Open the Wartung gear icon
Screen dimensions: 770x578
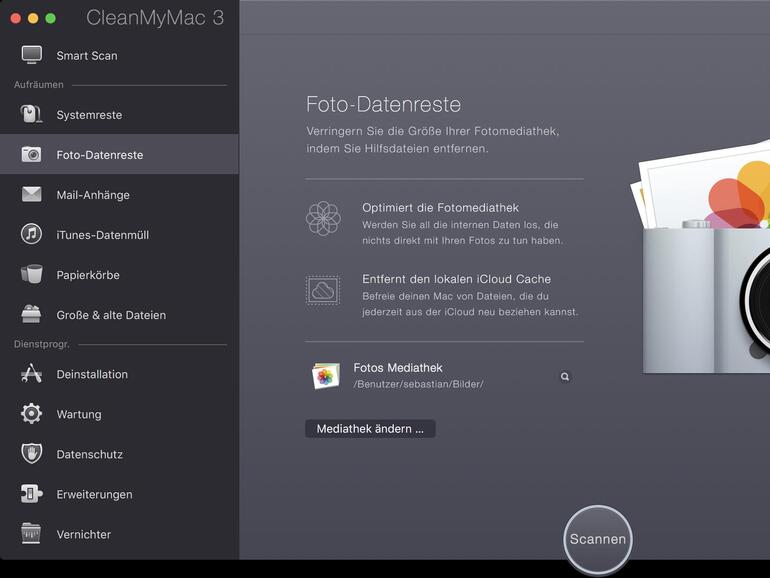32,414
